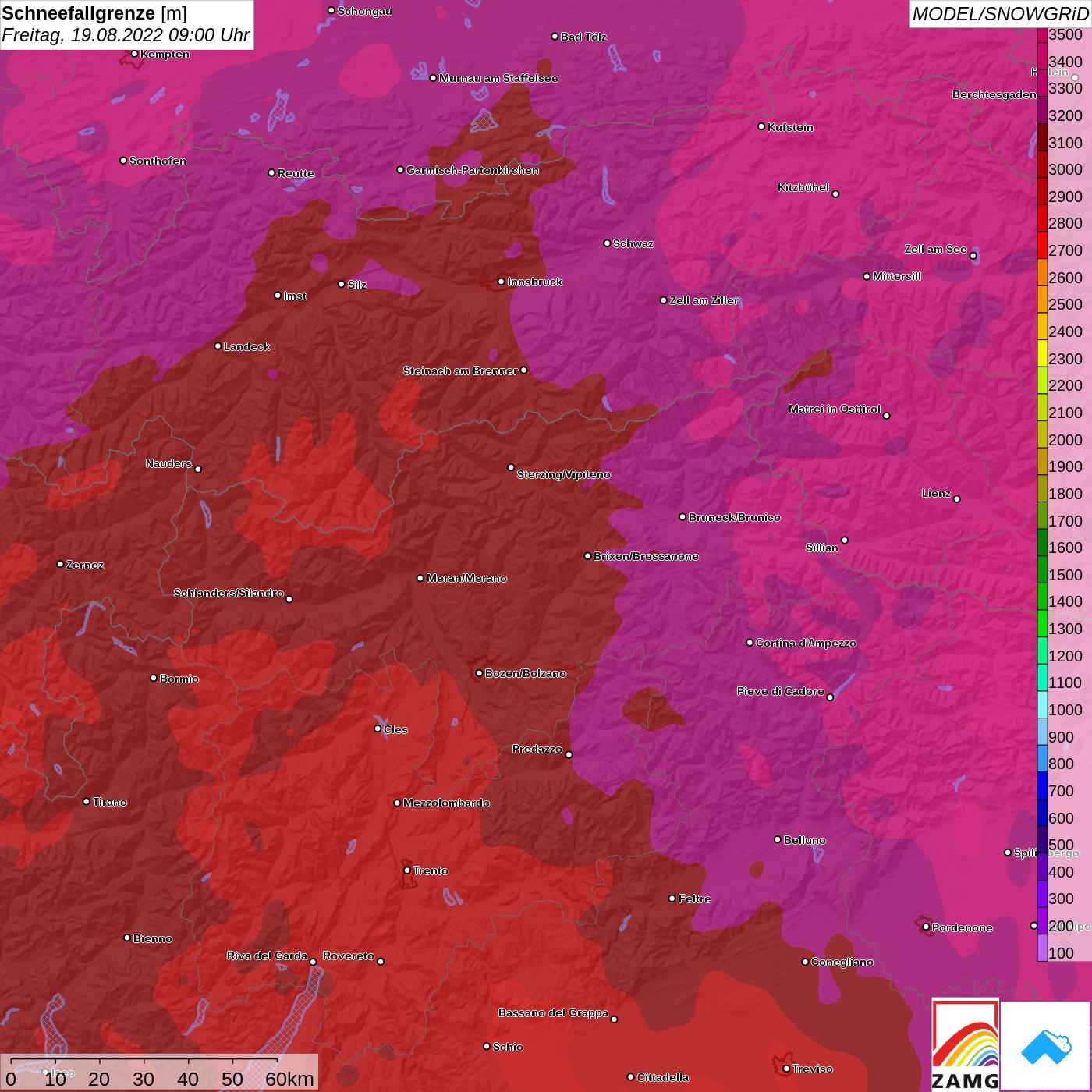The height and width of the screenshot is (1092, 1092).
Task: Click the Schlanders/Silandro label
Action: [x=229, y=593]
